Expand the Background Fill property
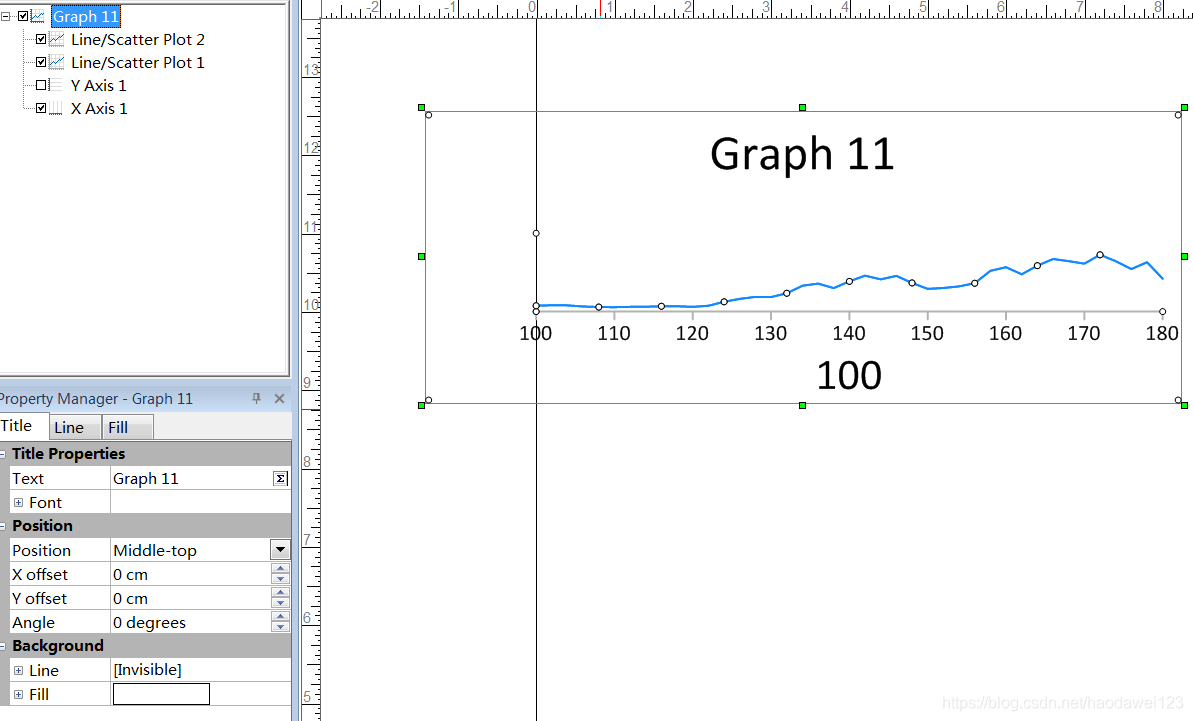This screenshot has width=1193, height=721. pyautogui.click(x=18, y=694)
